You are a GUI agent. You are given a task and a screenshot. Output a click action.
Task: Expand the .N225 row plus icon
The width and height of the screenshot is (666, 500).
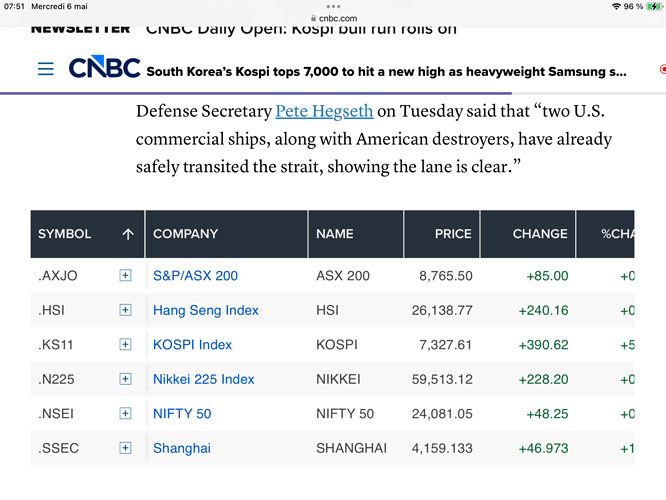point(125,379)
